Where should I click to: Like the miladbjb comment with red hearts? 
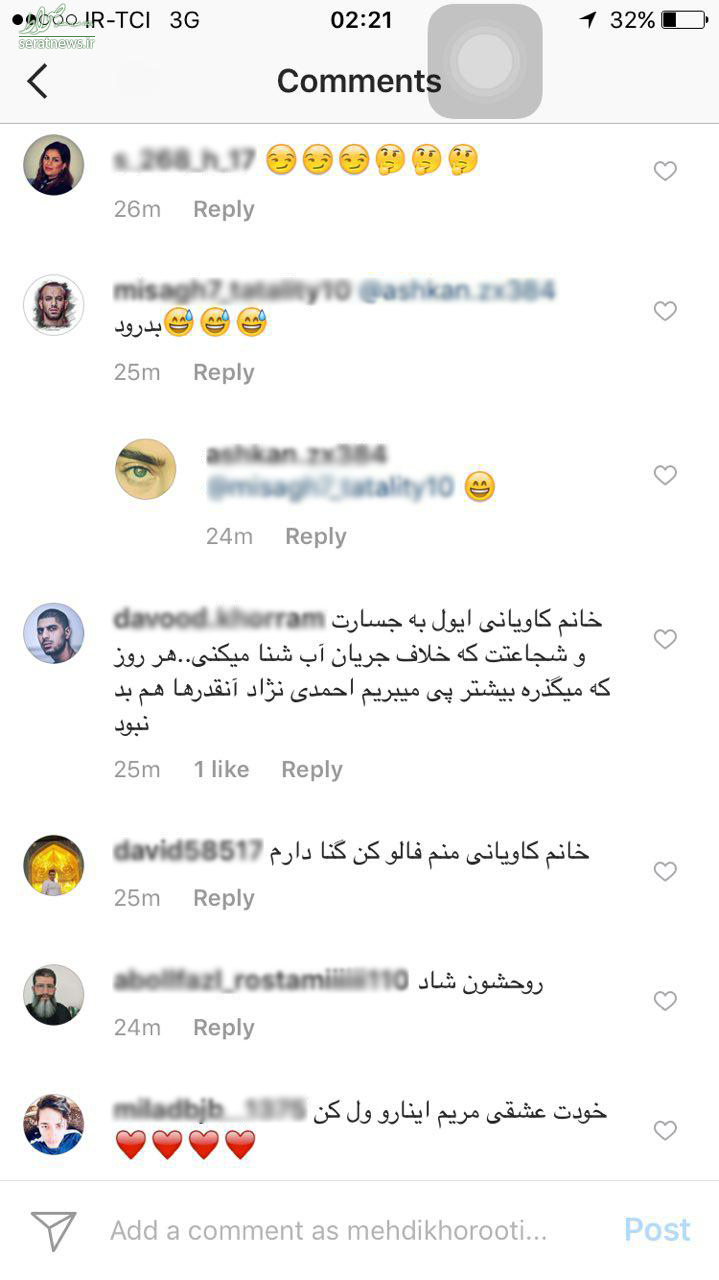point(665,1130)
